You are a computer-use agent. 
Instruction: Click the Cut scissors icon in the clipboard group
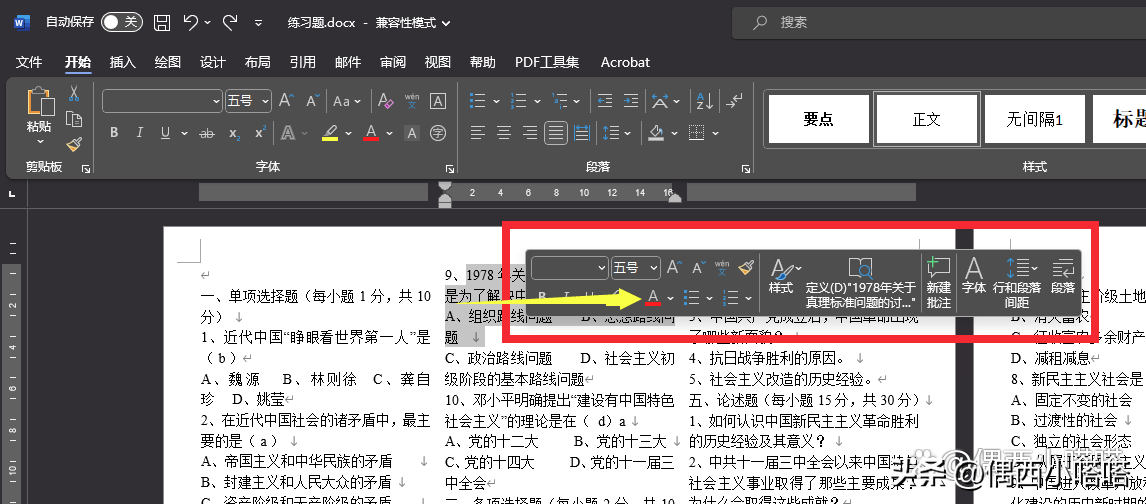[x=74, y=94]
